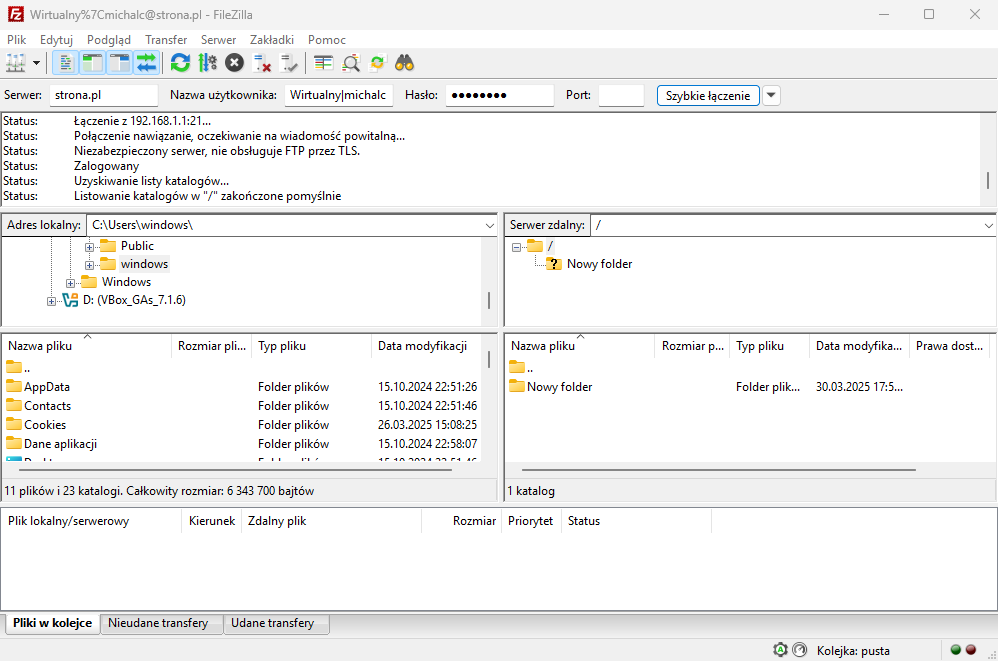
Task: Expand the D: (VBox_GAs_7.1.6) drive node
Action: point(52,301)
